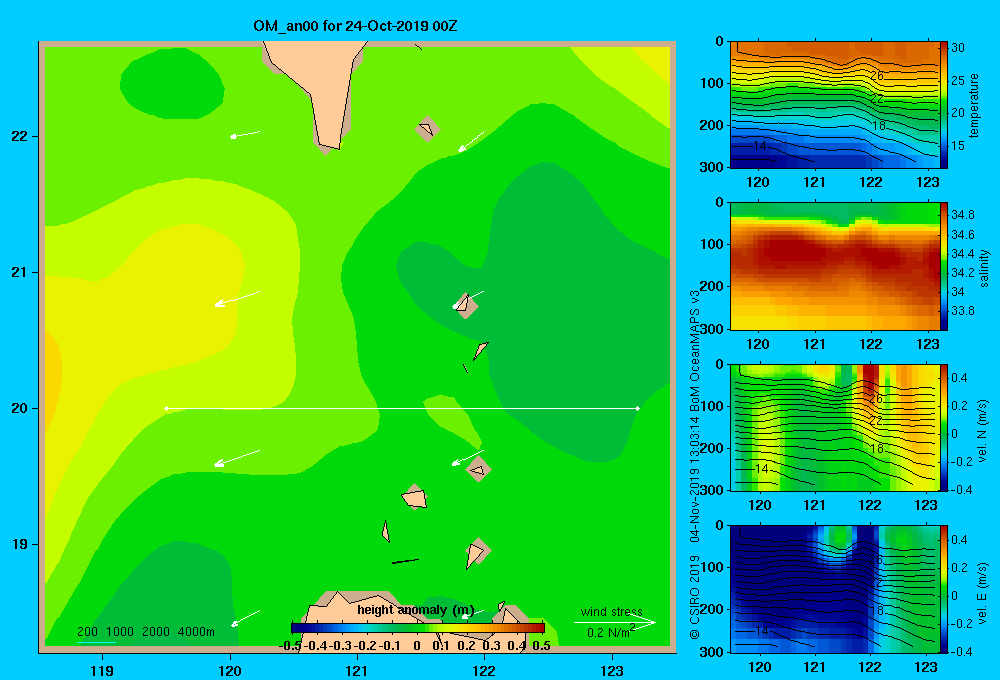Click the temperature colorbar scale
Image resolution: width=1000 pixels, height=680 pixels.
tap(944, 105)
